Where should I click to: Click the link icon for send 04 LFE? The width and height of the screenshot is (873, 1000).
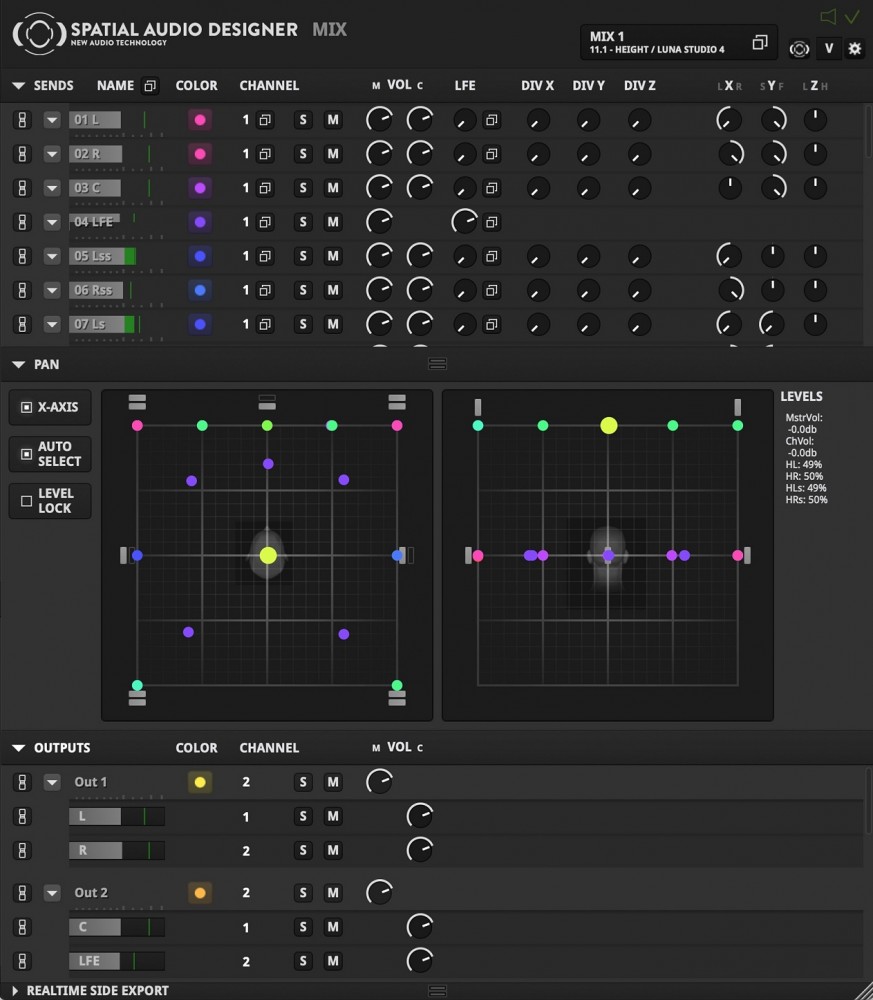[x=22, y=222]
